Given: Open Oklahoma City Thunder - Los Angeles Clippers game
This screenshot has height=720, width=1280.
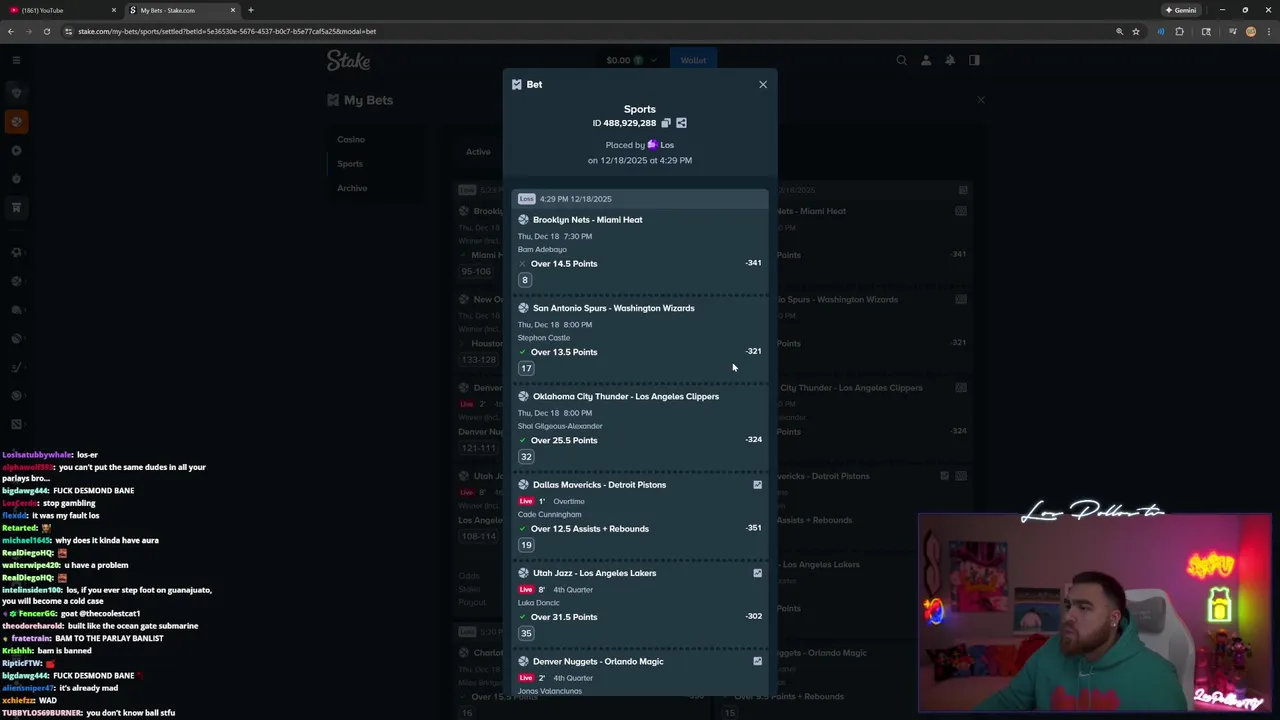Looking at the screenshot, I should click(x=626, y=396).
